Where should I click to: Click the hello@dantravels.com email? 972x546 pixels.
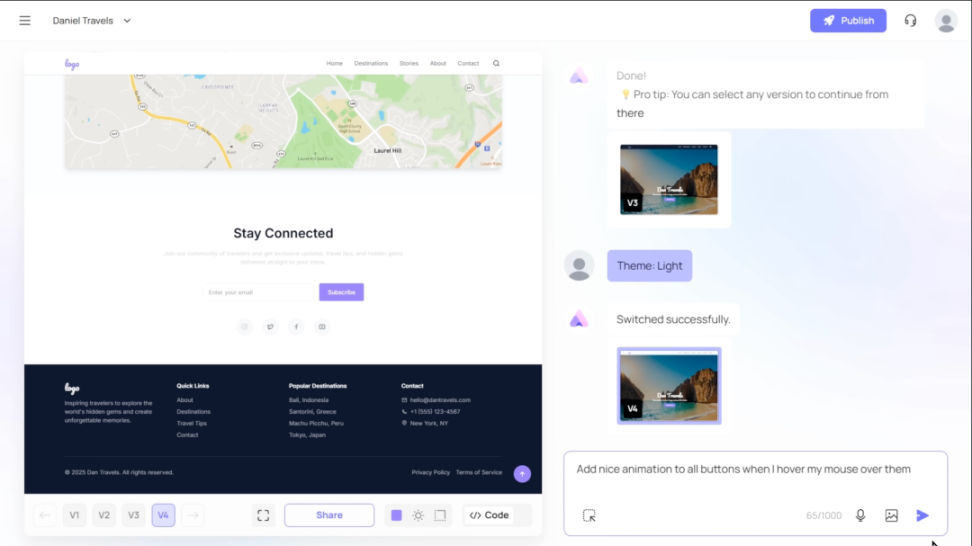click(x=440, y=400)
